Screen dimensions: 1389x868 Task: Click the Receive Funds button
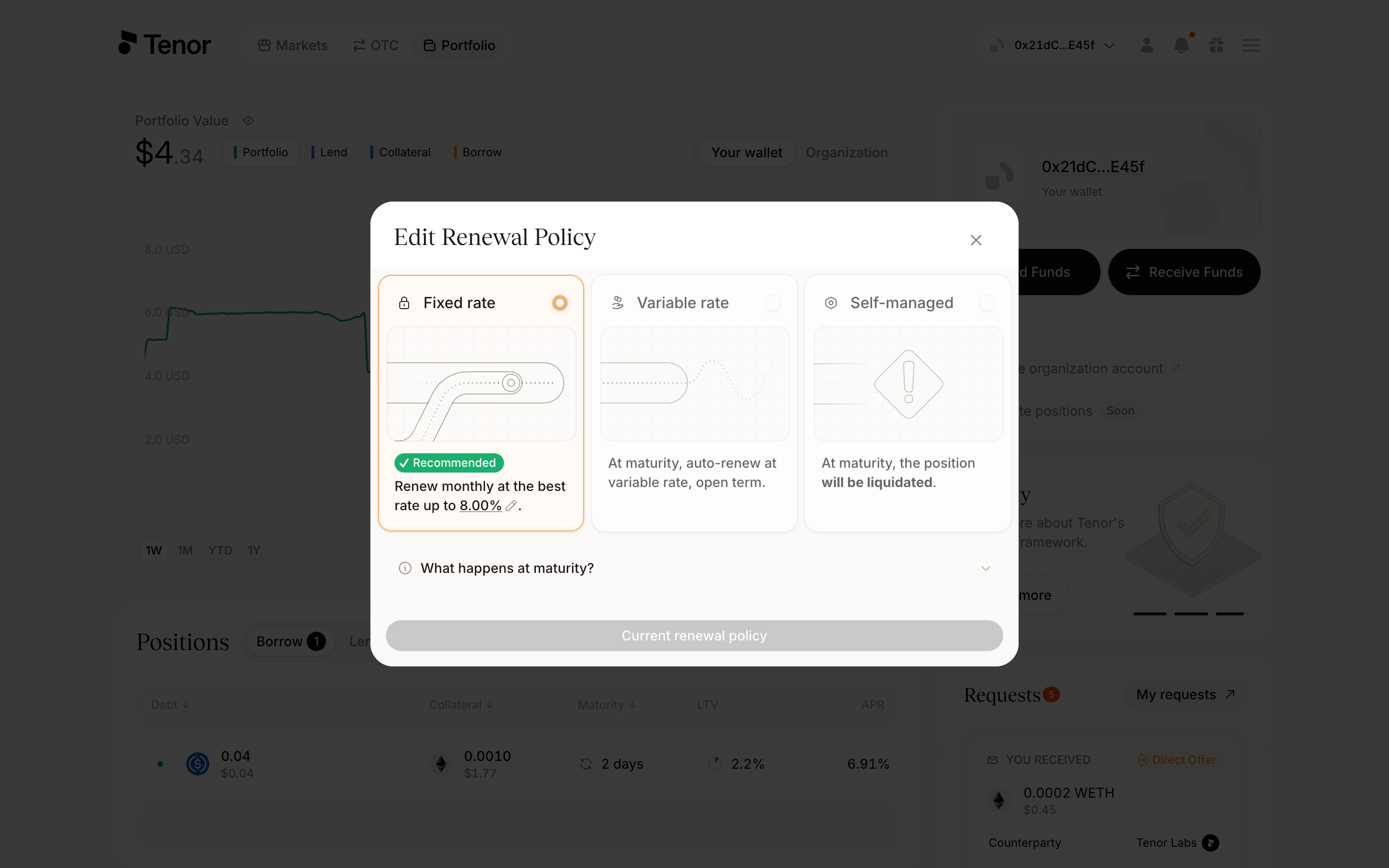[1184, 272]
